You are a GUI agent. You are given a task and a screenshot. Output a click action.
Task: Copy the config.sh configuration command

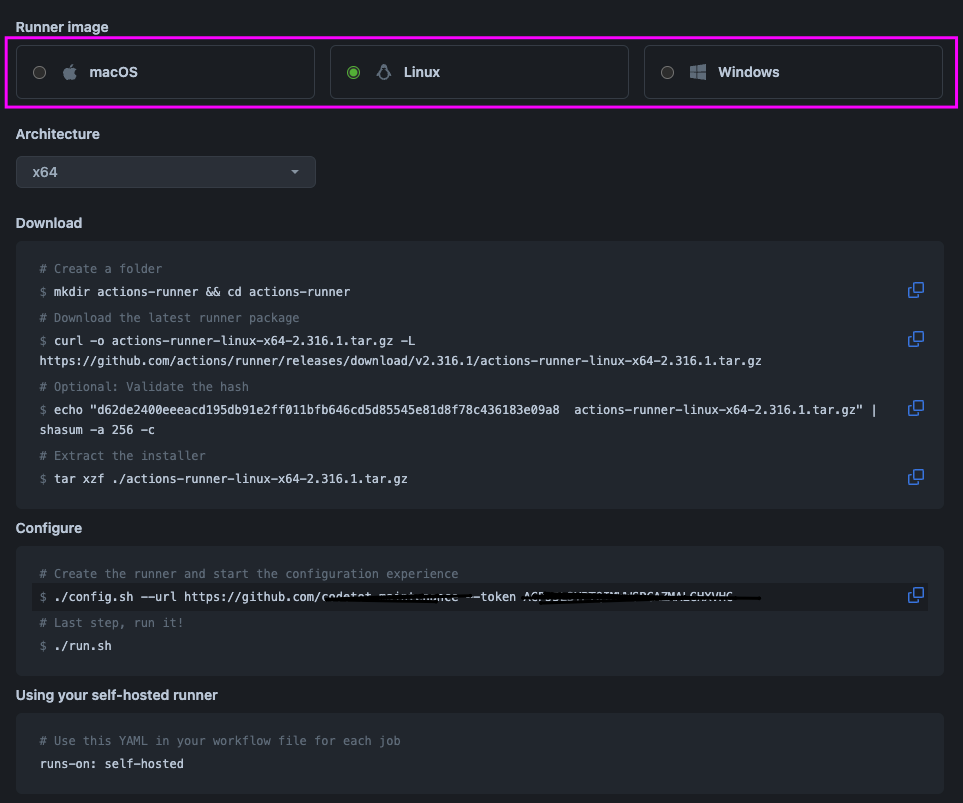coord(915,595)
